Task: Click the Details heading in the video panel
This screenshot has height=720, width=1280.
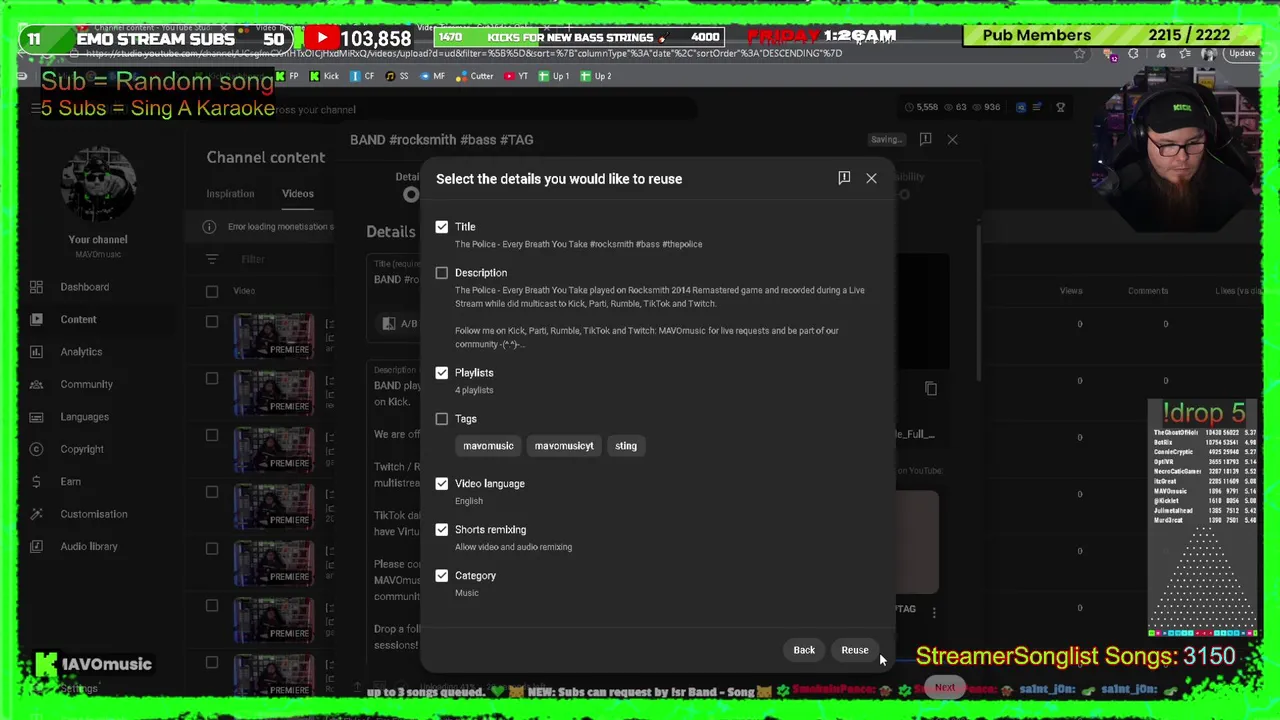Action: click(390, 232)
